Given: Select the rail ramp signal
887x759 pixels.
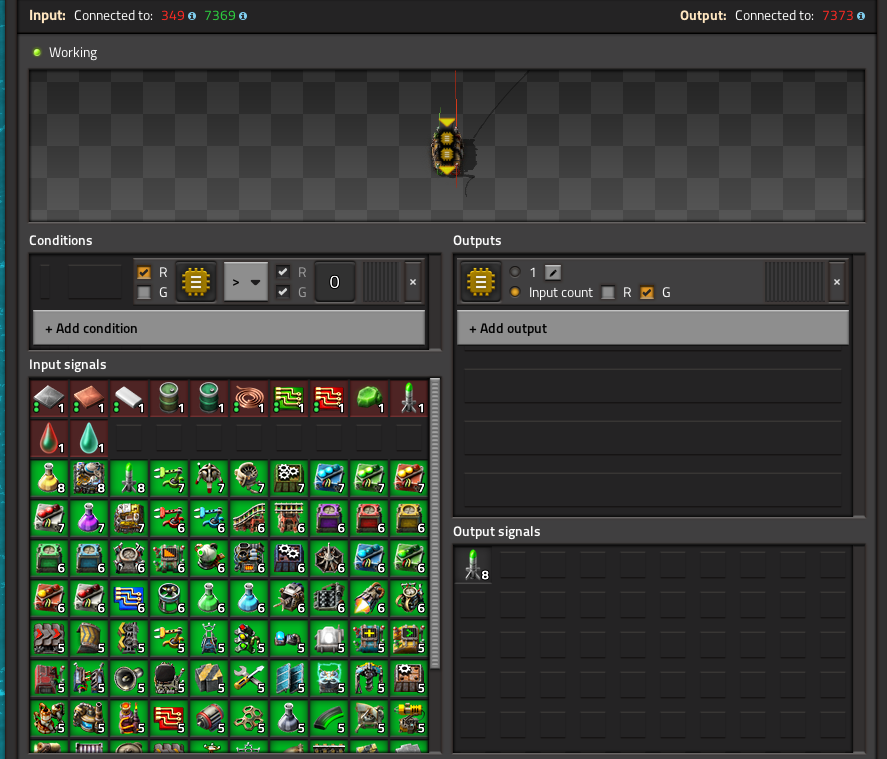Looking at the screenshot, I should (x=249, y=519).
